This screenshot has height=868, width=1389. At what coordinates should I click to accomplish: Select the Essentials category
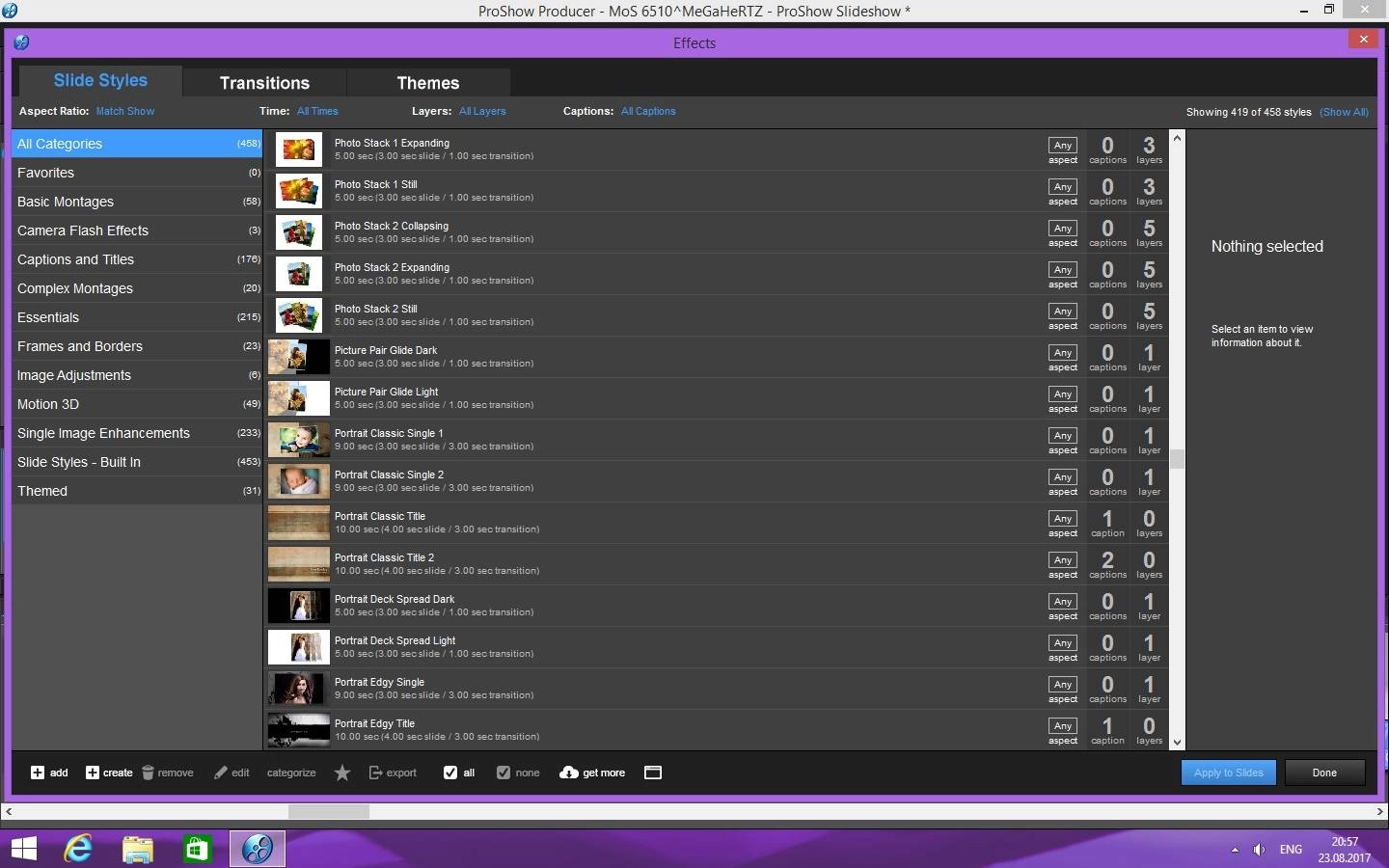click(137, 317)
